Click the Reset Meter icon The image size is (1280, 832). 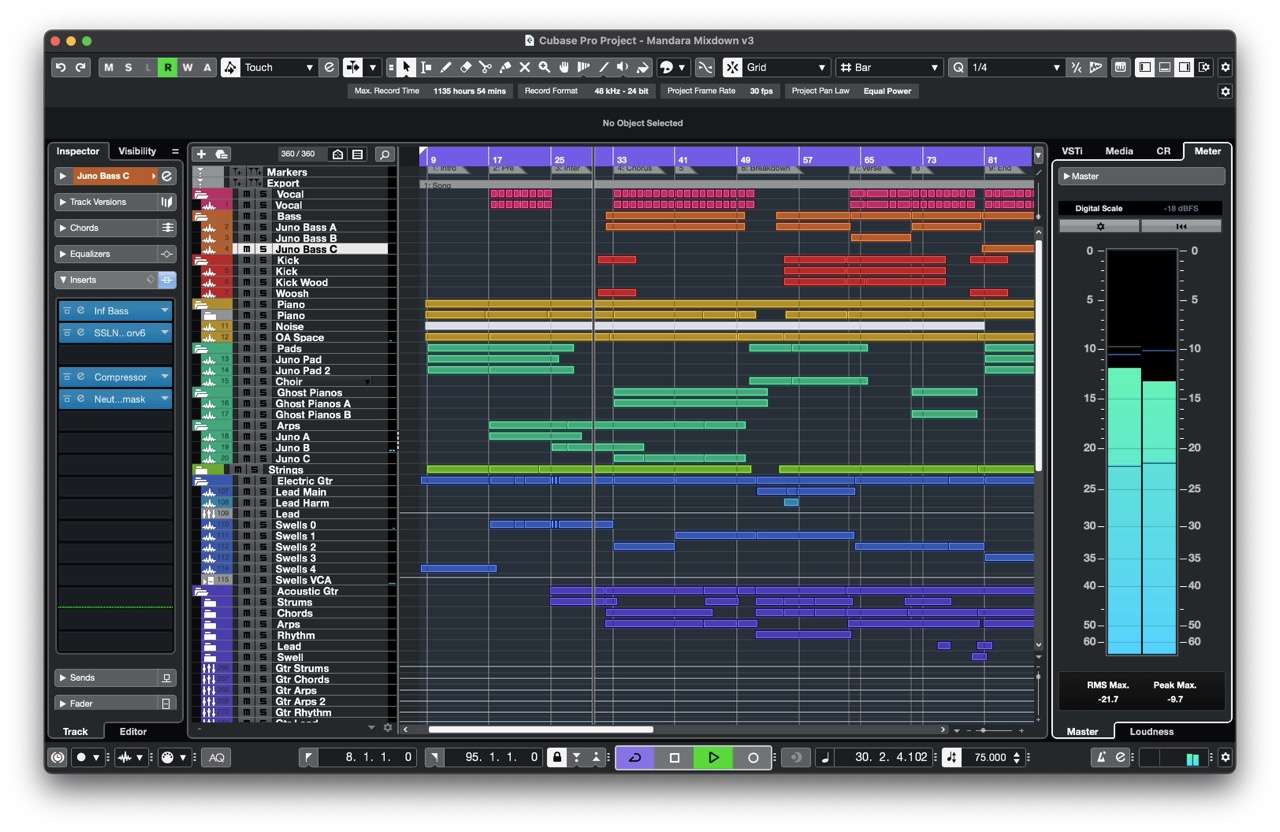click(1181, 227)
